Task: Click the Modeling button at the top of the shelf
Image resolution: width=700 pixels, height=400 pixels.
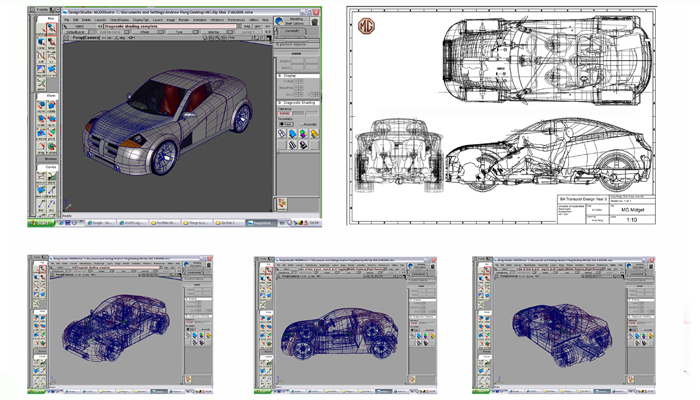Action: tap(296, 19)
